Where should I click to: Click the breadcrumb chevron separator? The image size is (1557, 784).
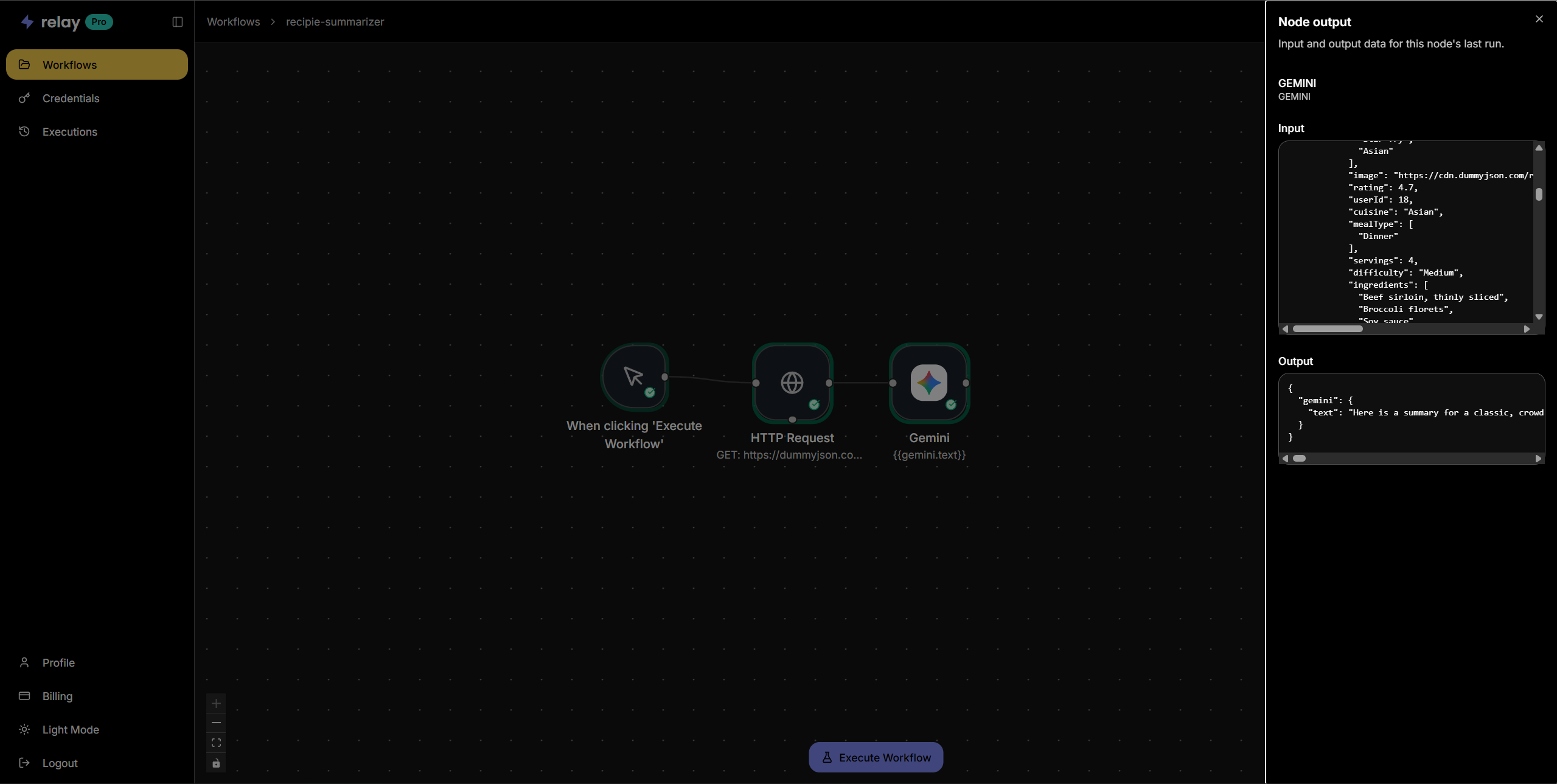pos(273,22)
